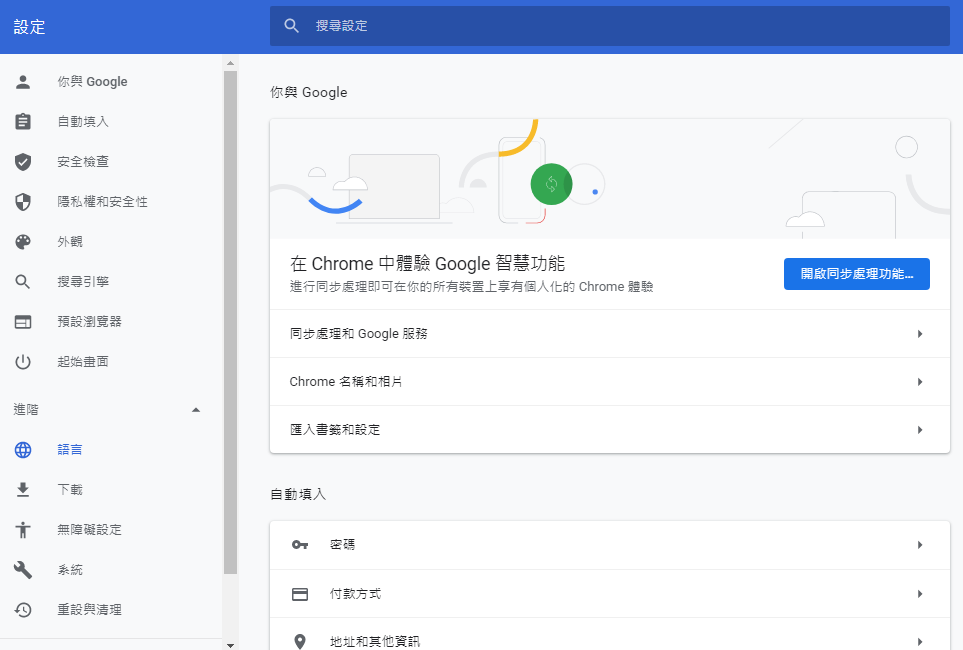Click the 開啟同步處理功能 button

pyautogui.click(x=856, y=274)
